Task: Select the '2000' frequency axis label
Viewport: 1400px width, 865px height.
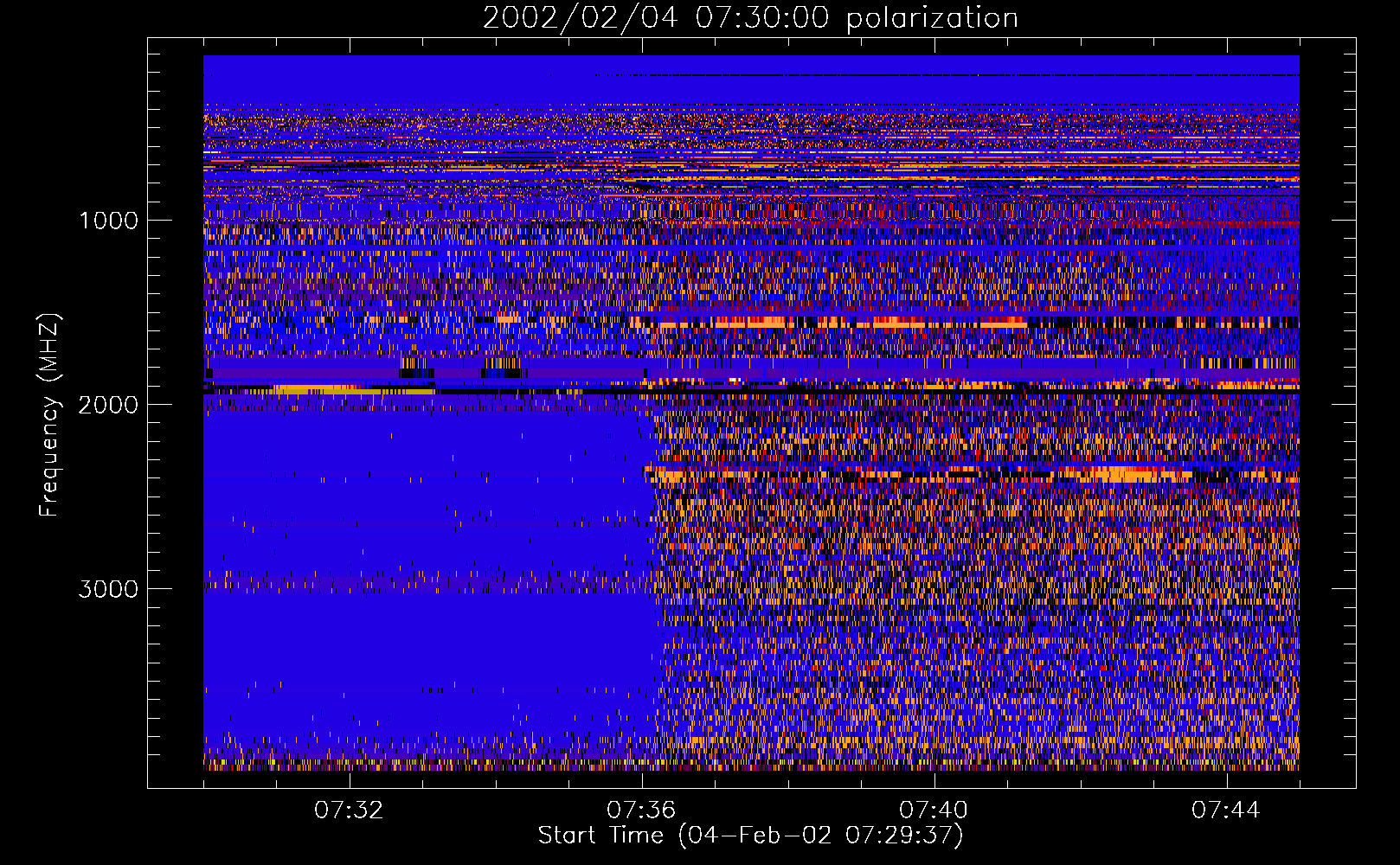Action: tap(108, 405)
